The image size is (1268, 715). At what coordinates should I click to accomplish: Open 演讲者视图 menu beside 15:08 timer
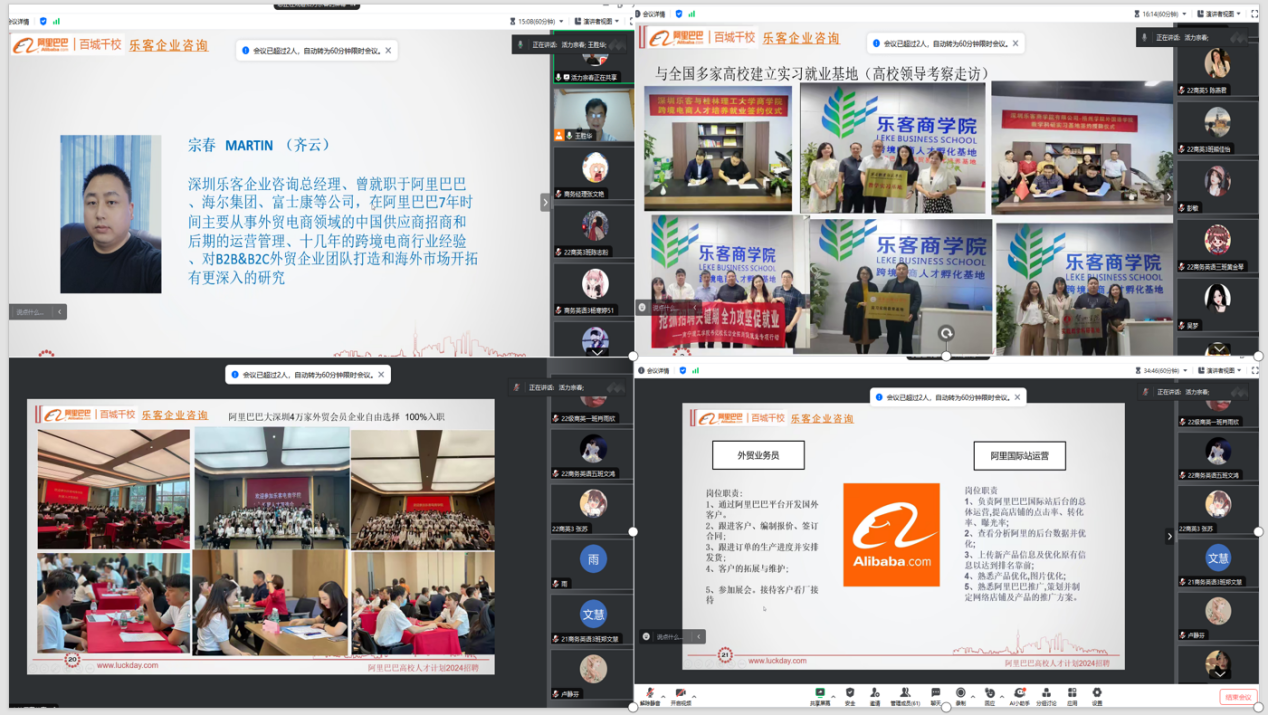point(598,20)
